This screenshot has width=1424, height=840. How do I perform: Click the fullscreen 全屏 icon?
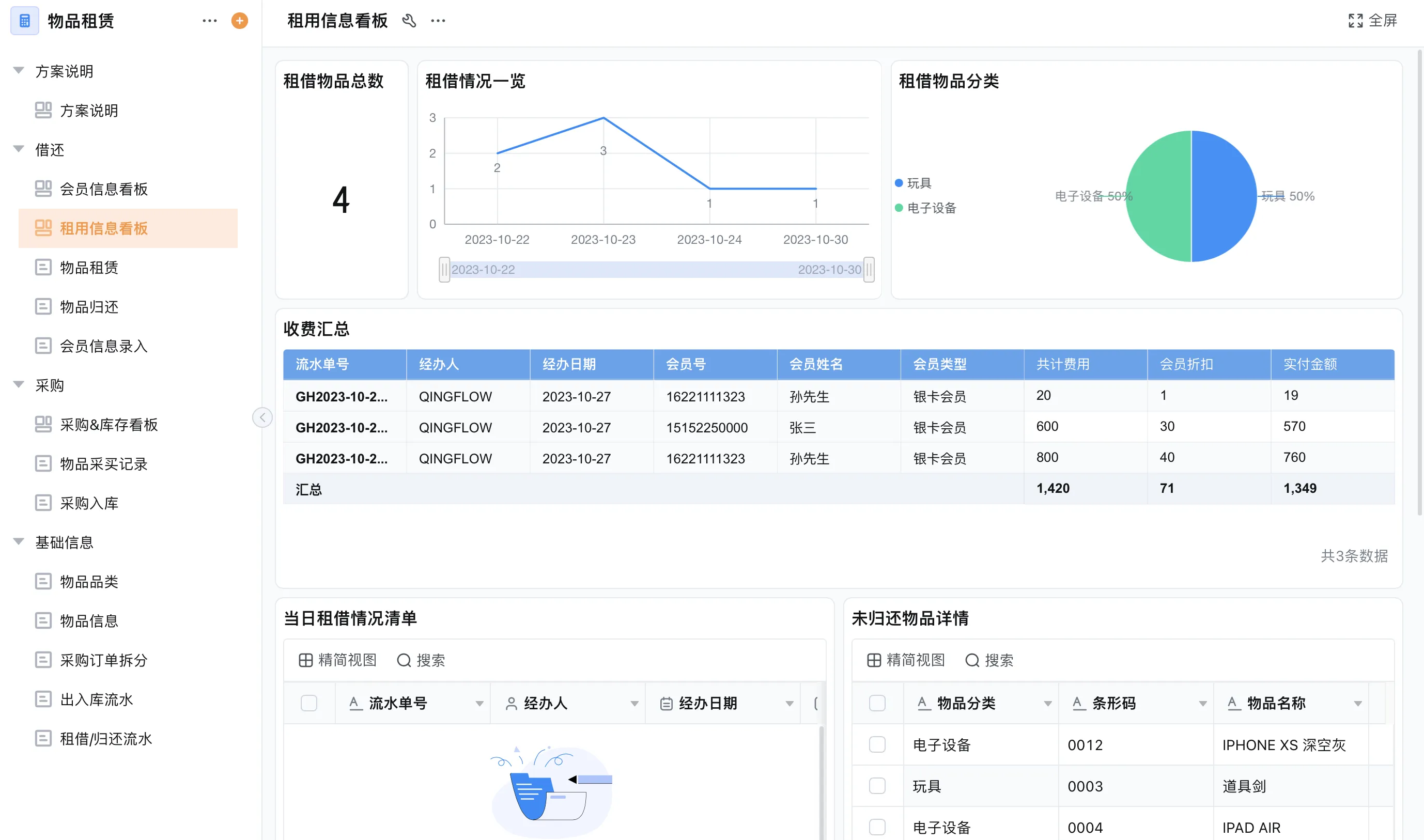coord(1355,21)
